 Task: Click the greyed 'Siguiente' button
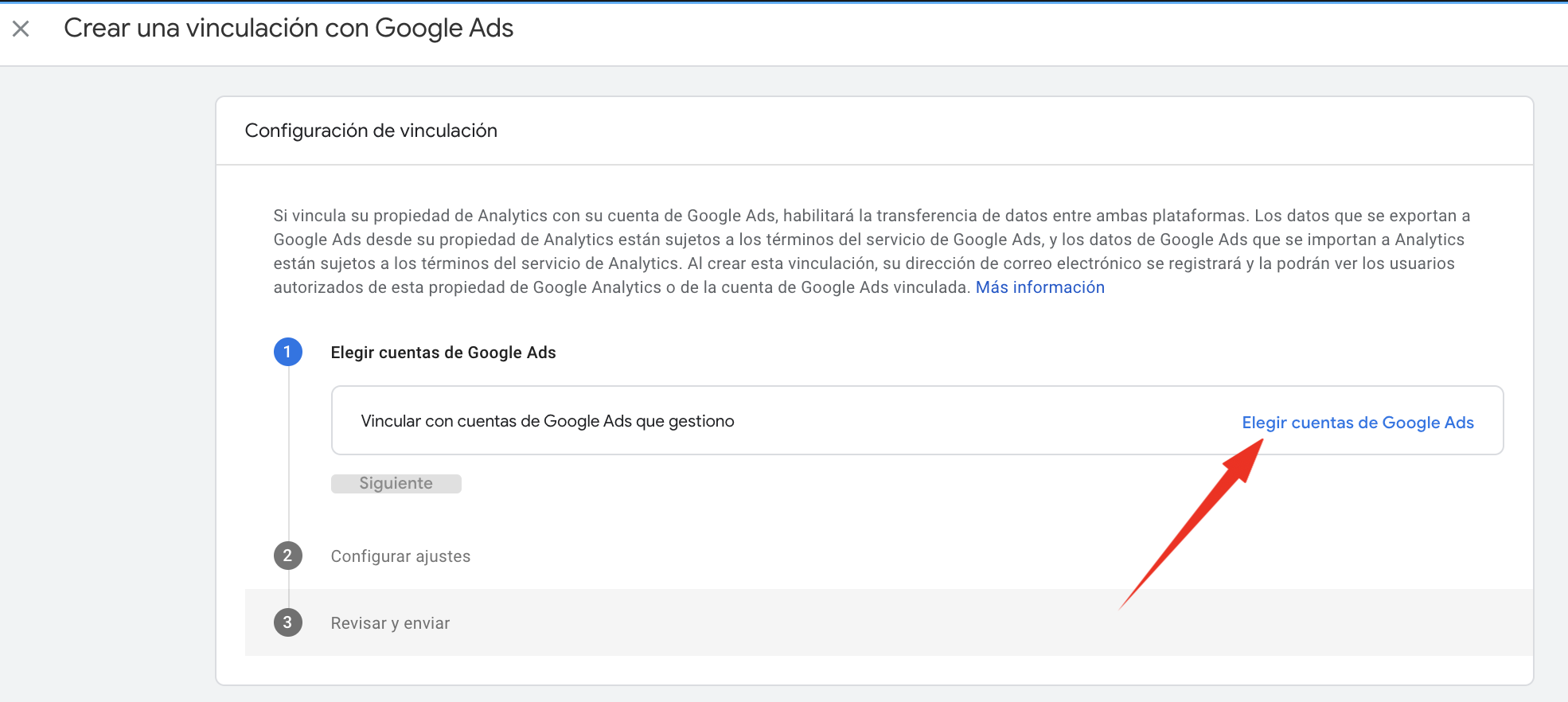396,483
